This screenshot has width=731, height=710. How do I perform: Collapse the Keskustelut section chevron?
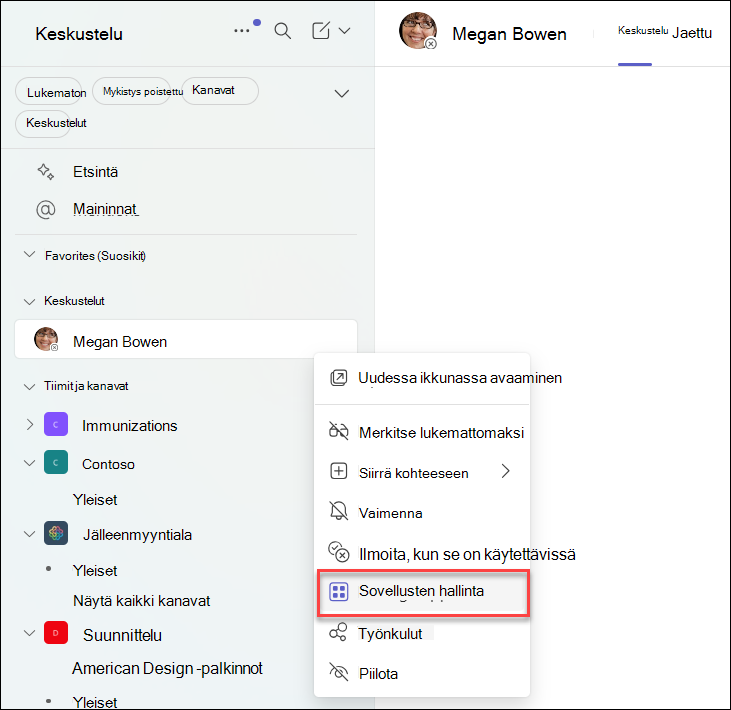point(29,302)
